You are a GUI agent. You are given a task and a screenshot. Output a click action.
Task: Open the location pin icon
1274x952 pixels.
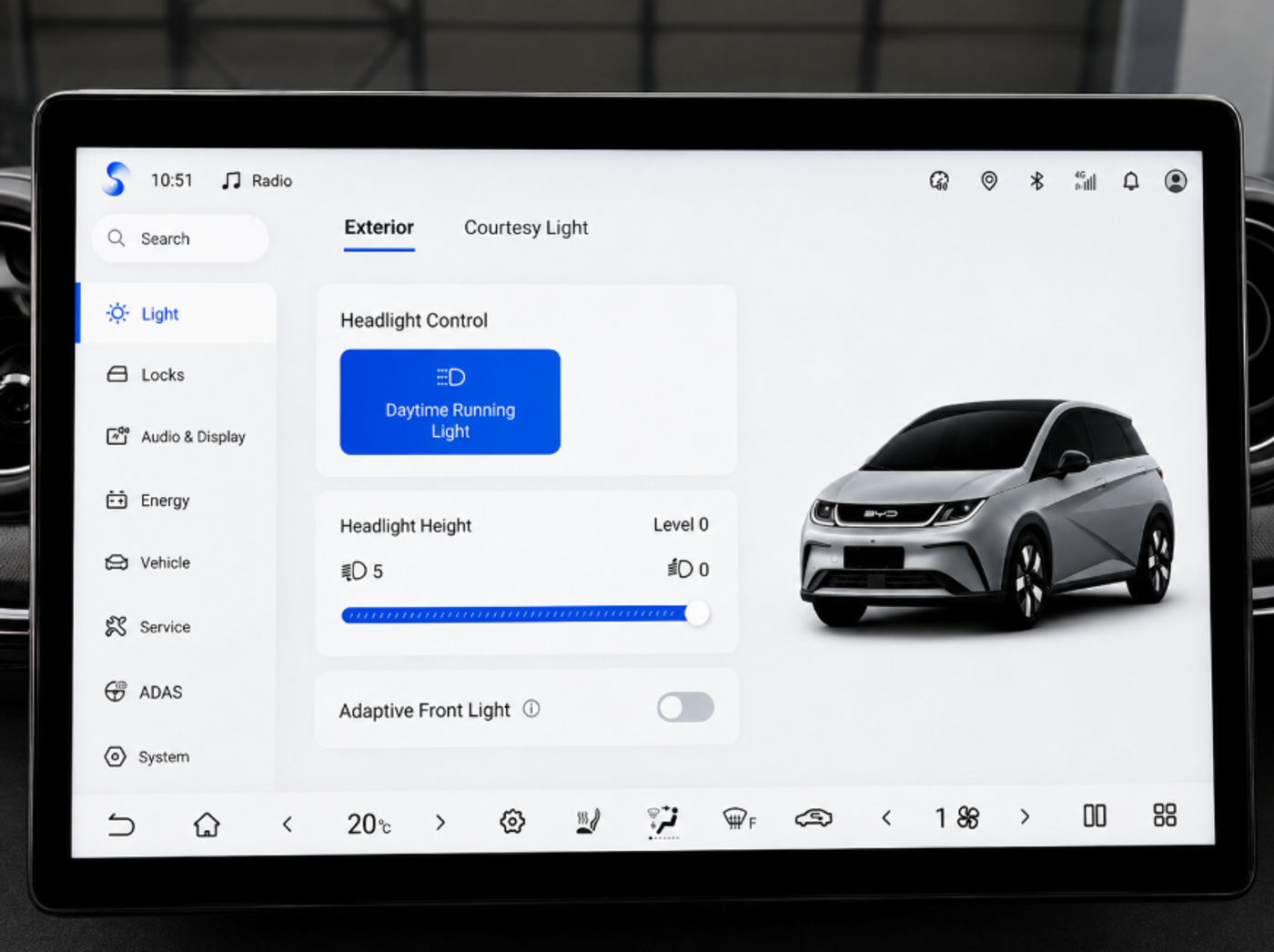(x=989, y=181)
